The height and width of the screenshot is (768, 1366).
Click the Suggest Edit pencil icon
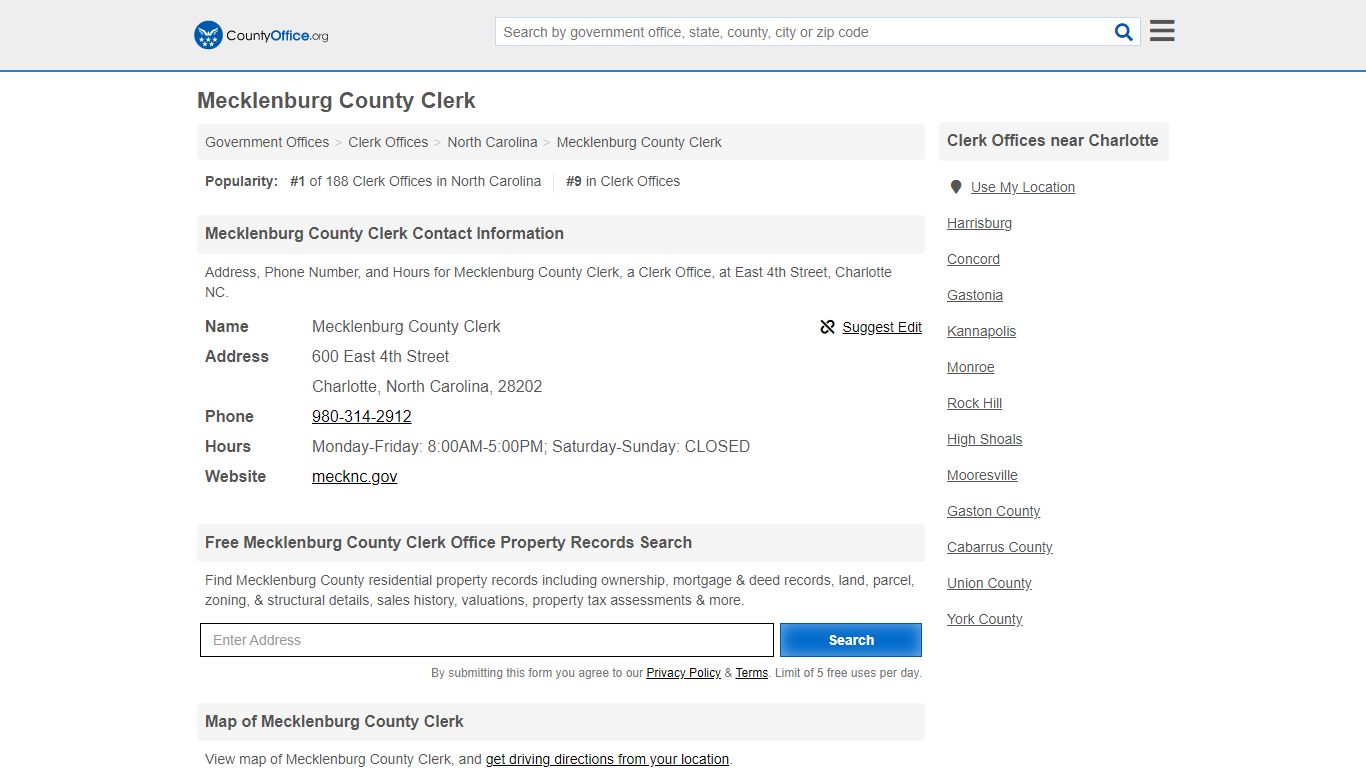(x=827, y=327)
